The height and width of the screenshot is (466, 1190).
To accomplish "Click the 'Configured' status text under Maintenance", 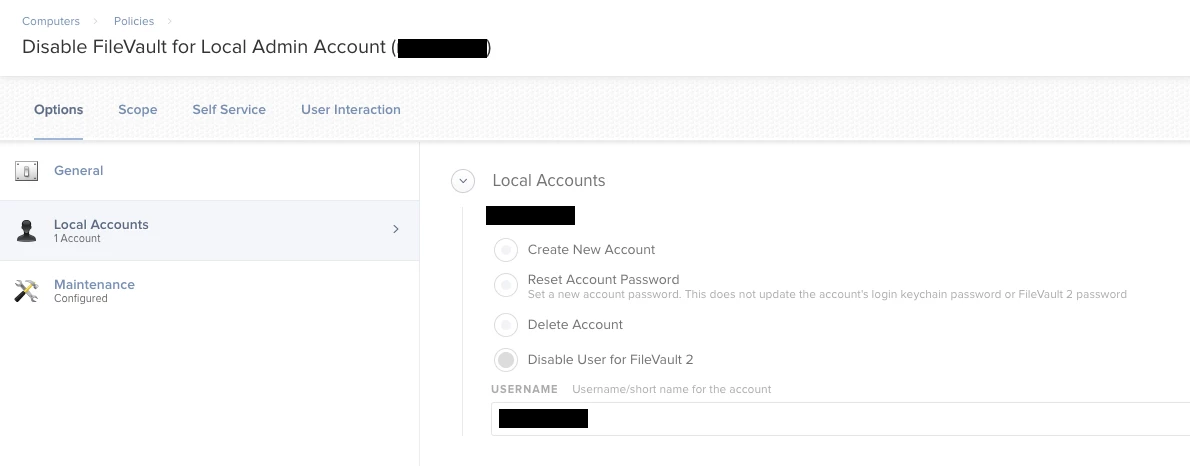I will (x=80, y=298).
